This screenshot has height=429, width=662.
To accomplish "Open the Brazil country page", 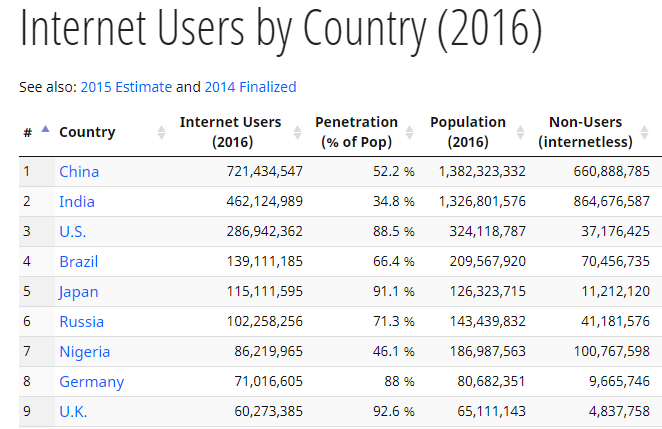I will [x=79, y=262].
